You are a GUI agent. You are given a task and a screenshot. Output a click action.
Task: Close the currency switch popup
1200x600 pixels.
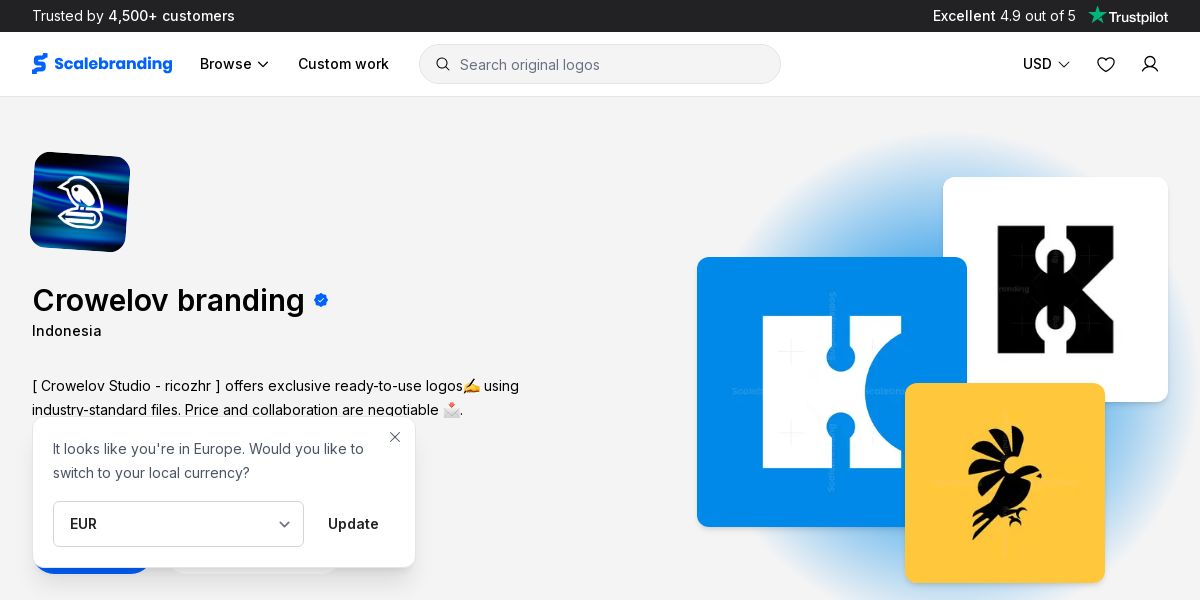(395, 437)
